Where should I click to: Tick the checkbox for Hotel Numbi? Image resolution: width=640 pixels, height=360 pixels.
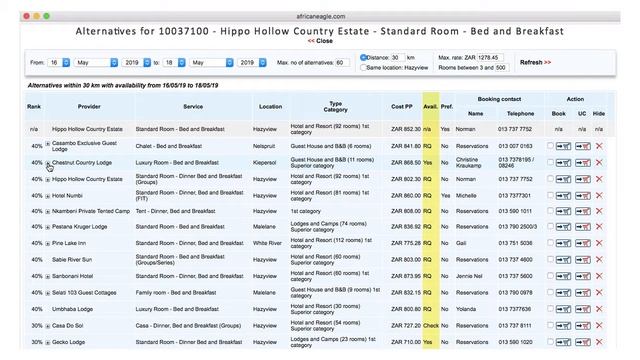(550, 195)
